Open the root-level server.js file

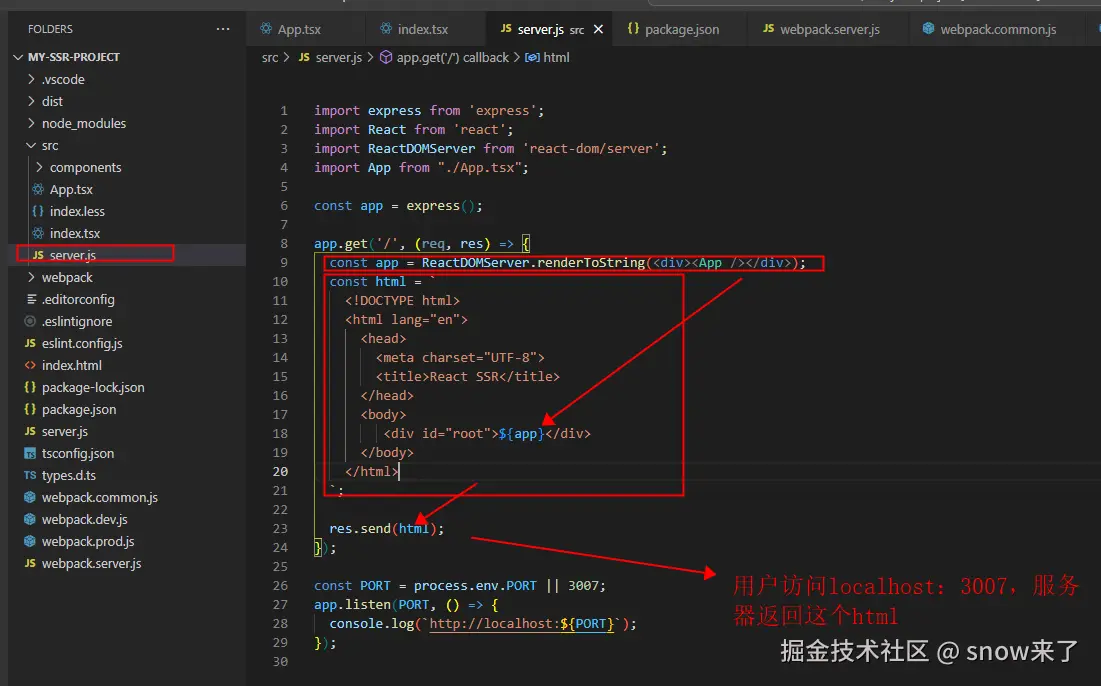[65, 431]
